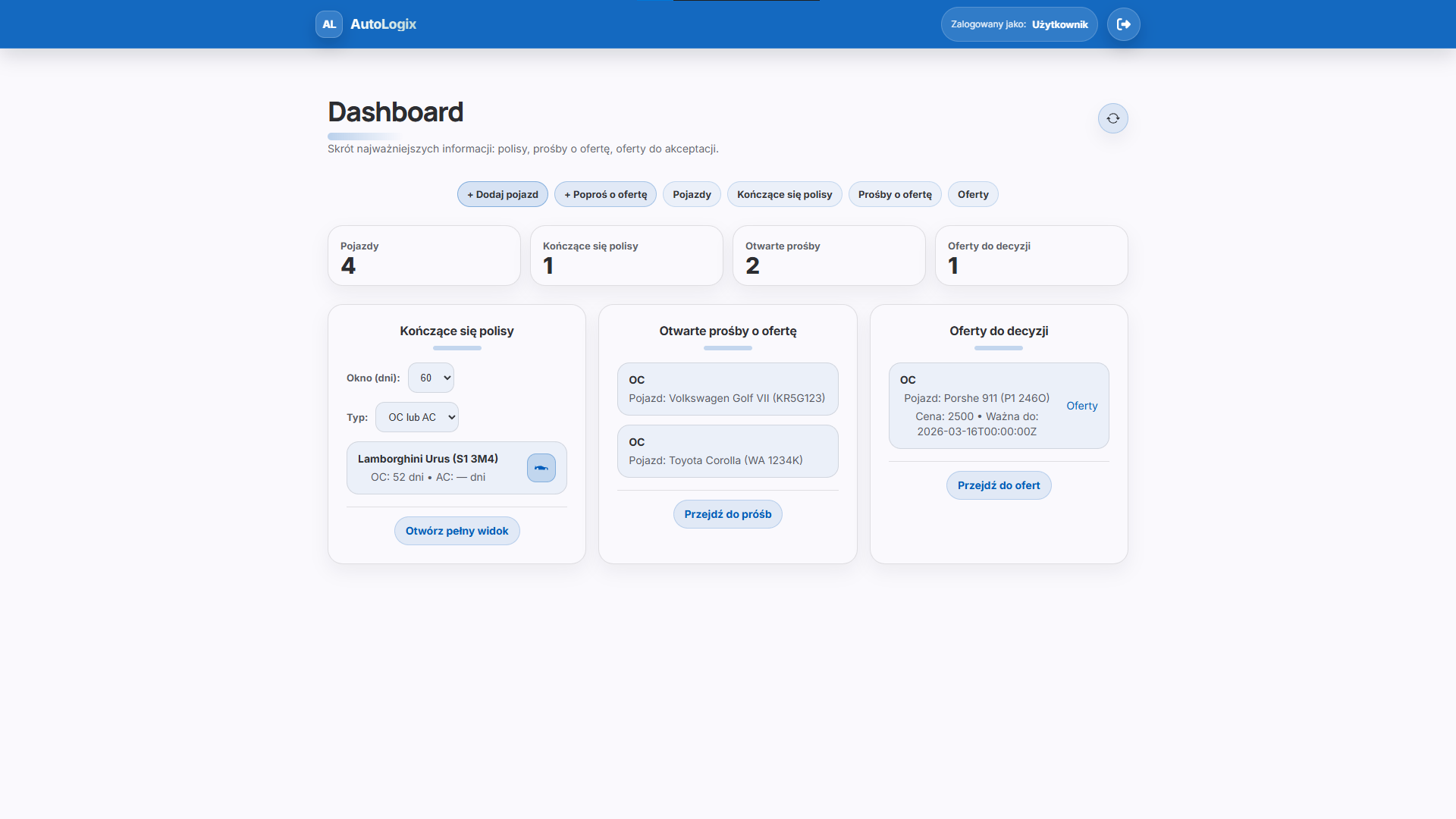Select the Oferty do decyzji 1 stat card
The width and height of the screenshot is (1456, 819).
1031,256
